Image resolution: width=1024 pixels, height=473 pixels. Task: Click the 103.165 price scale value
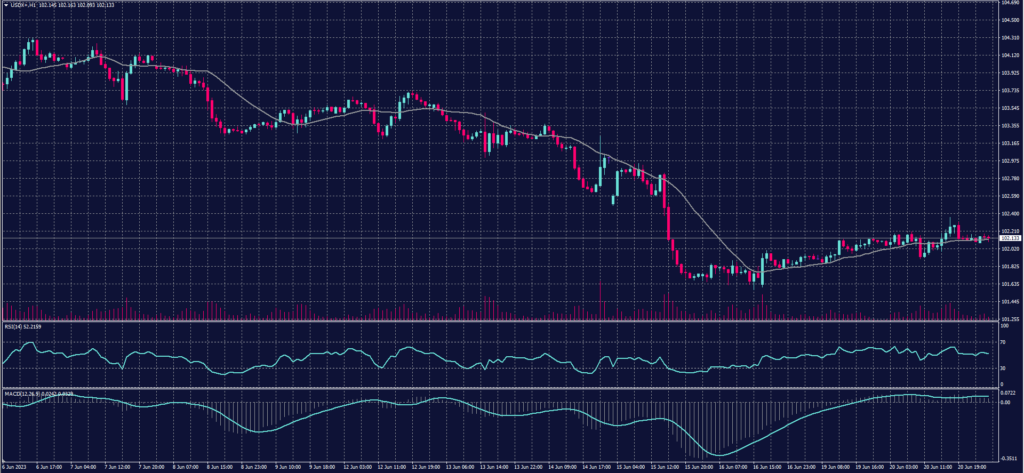click(x=1009, y=143)
